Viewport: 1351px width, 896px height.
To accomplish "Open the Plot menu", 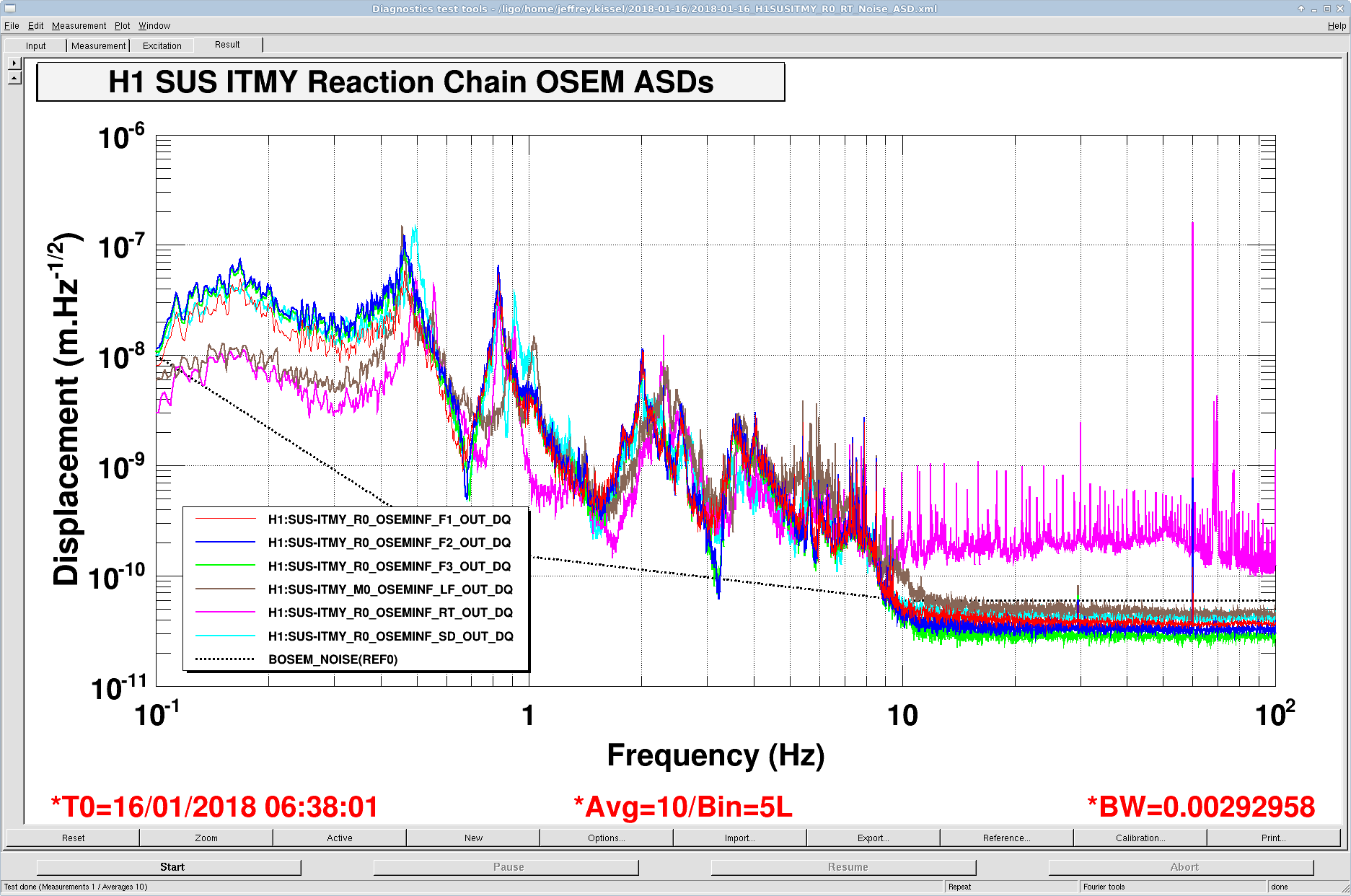I will 122,26.
